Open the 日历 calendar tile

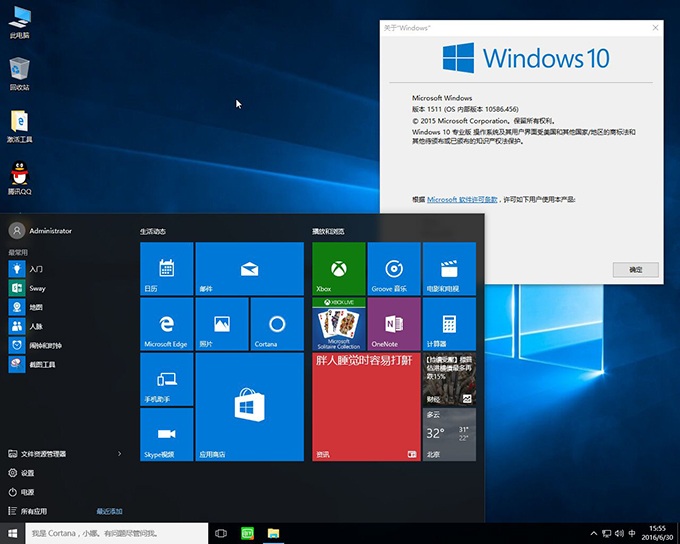click(x=166, y=268)
